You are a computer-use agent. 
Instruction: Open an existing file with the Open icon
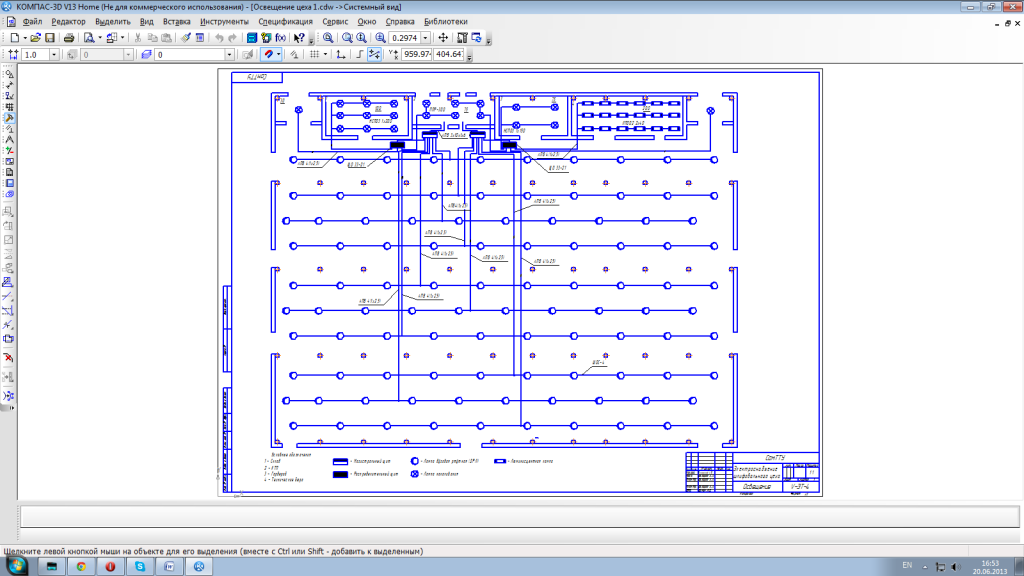click(x=34, y=37)
